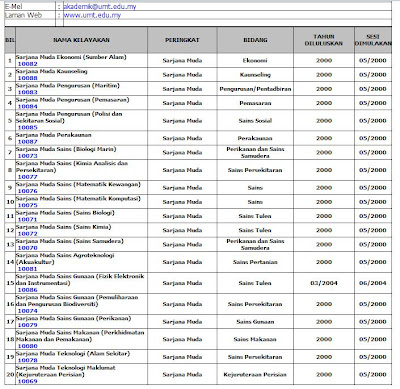Click "Sarjana Muda Sains Gunaan (Perikanan)"
Image resolution: width=400 pixels, height=389 pixels.
click(x=73, y=318)
